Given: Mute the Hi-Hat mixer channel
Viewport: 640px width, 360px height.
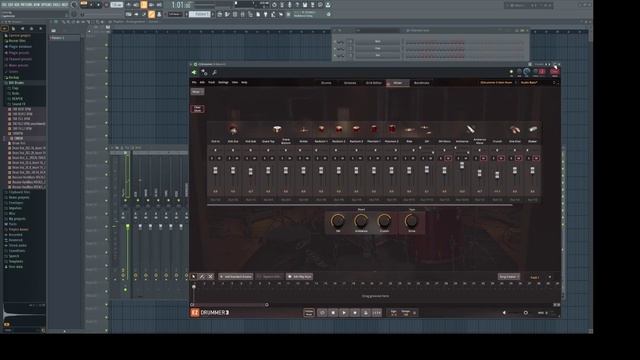Looking at the screenshot, I should tap(307, 158).
